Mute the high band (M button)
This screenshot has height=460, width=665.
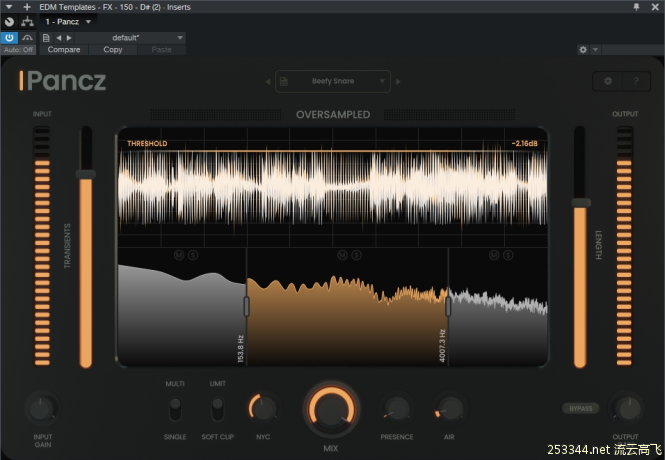pyautogui.click(x=494, y=255)
